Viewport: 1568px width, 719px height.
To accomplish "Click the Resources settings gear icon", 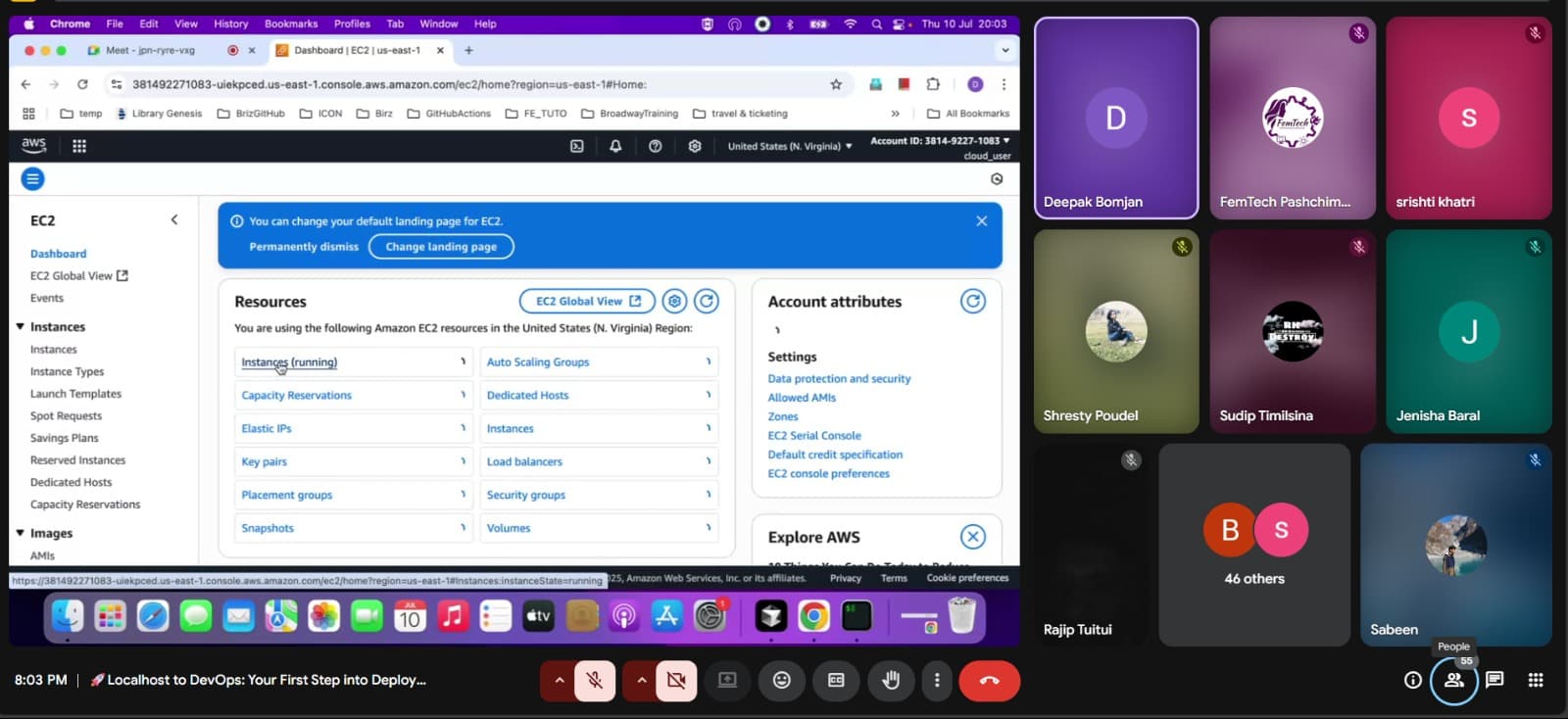I will pos(674,302).
